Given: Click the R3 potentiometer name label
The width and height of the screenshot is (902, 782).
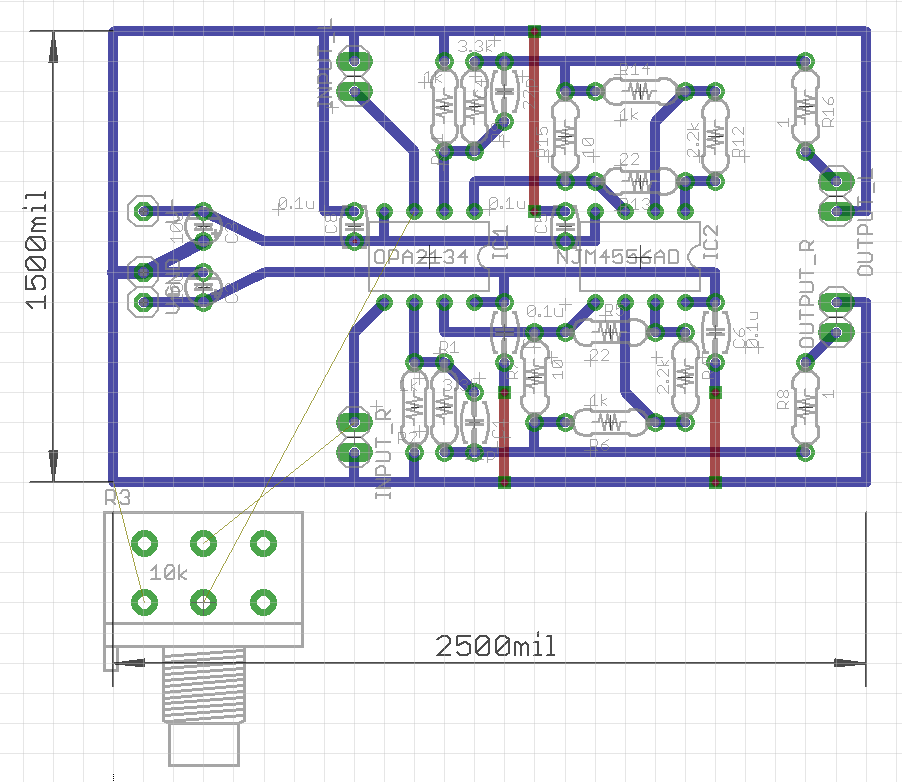Looking at the screenshot, I should 117,496.
